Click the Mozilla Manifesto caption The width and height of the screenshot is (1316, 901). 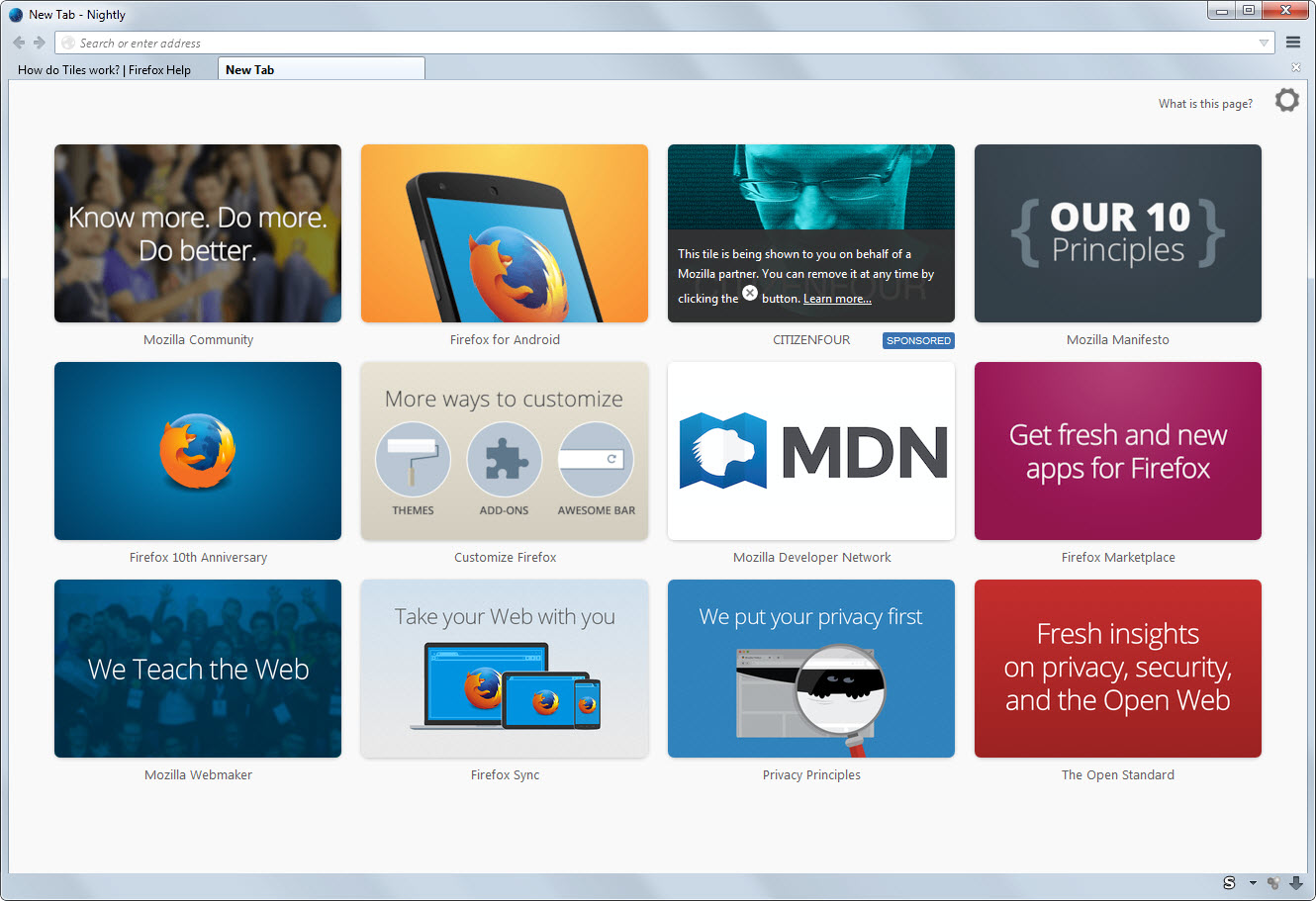(x=1118, y=339)
